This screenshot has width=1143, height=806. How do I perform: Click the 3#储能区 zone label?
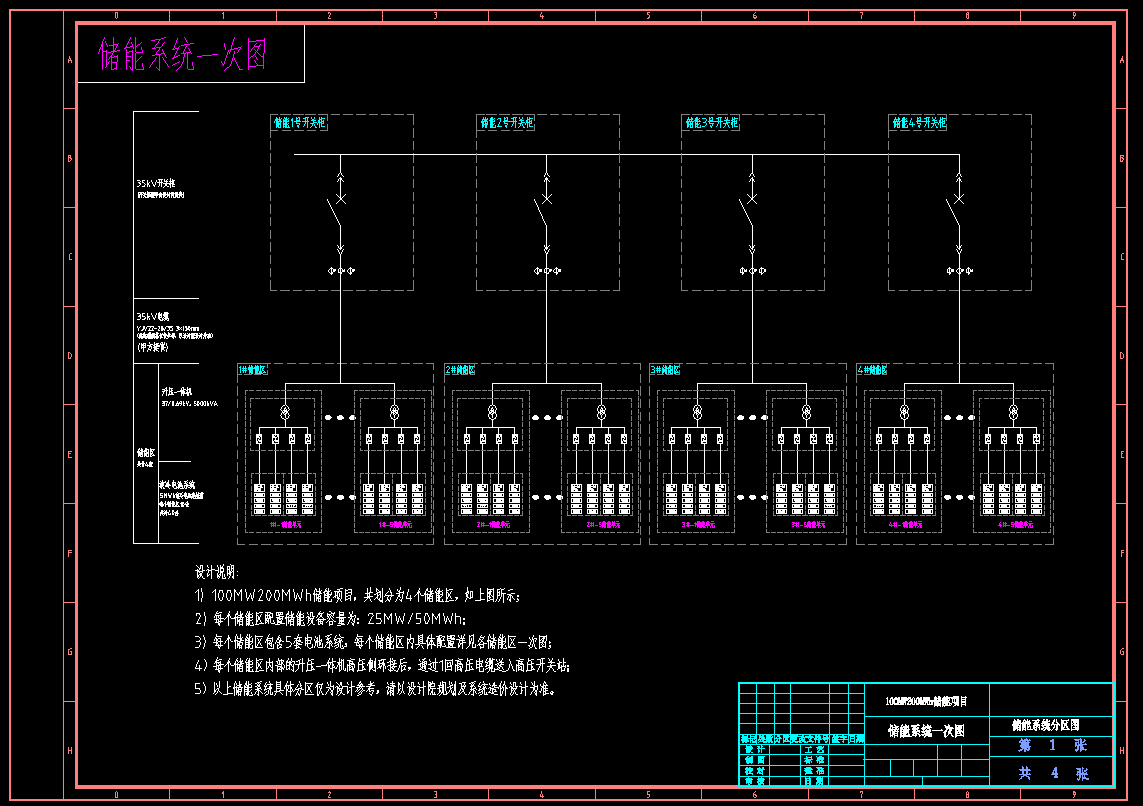click(665, 370)
